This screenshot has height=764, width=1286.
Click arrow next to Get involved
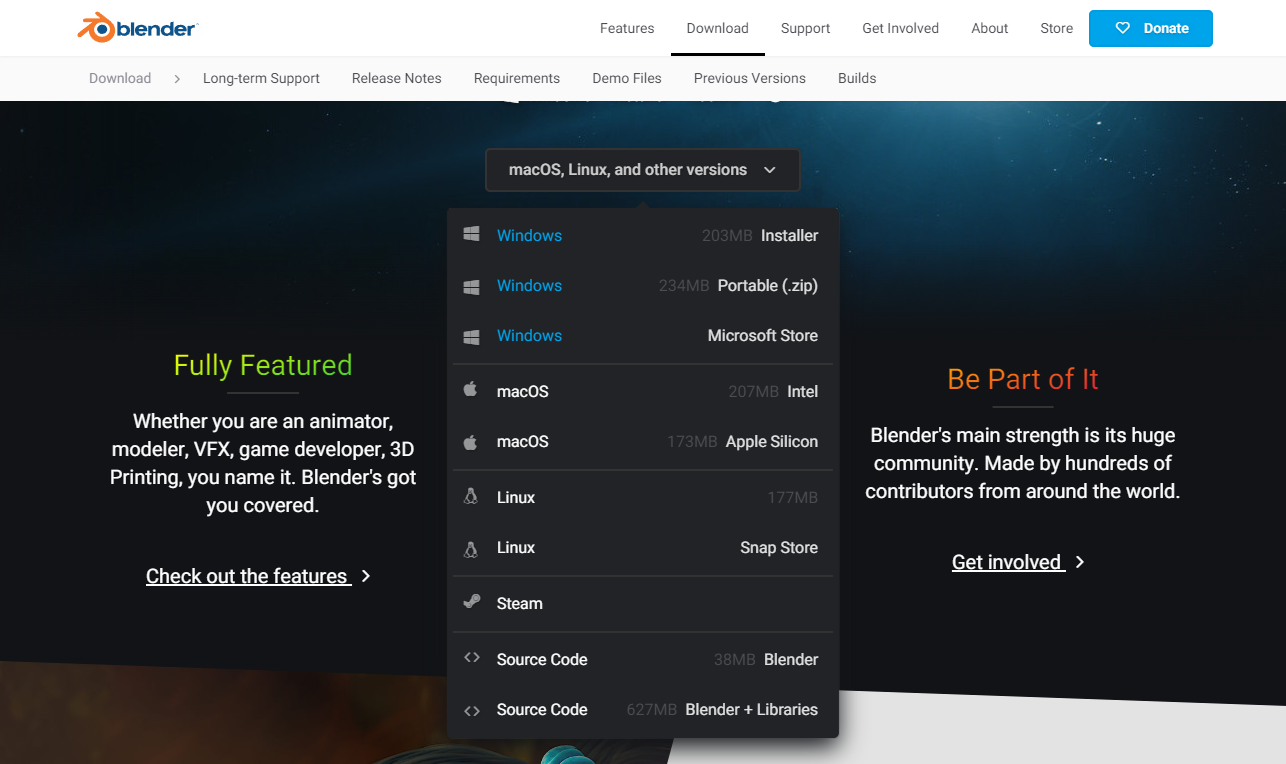tap(1080, 562)
